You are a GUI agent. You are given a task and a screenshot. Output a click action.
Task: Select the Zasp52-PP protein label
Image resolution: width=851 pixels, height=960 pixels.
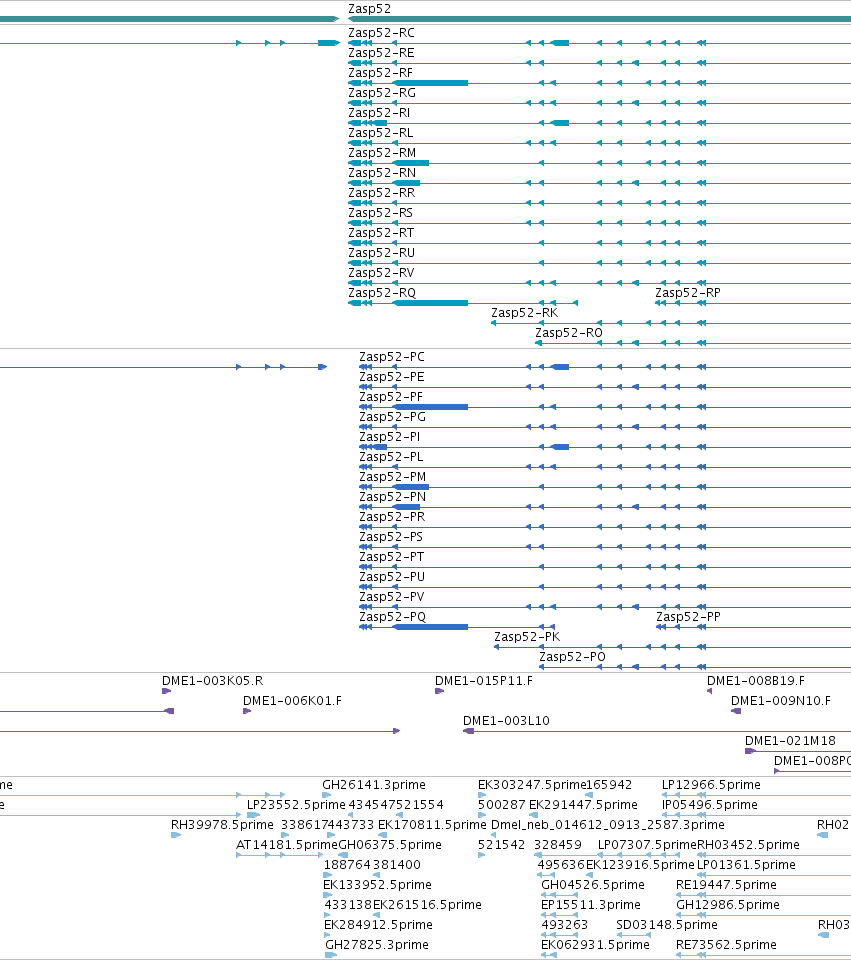point(688,617)
